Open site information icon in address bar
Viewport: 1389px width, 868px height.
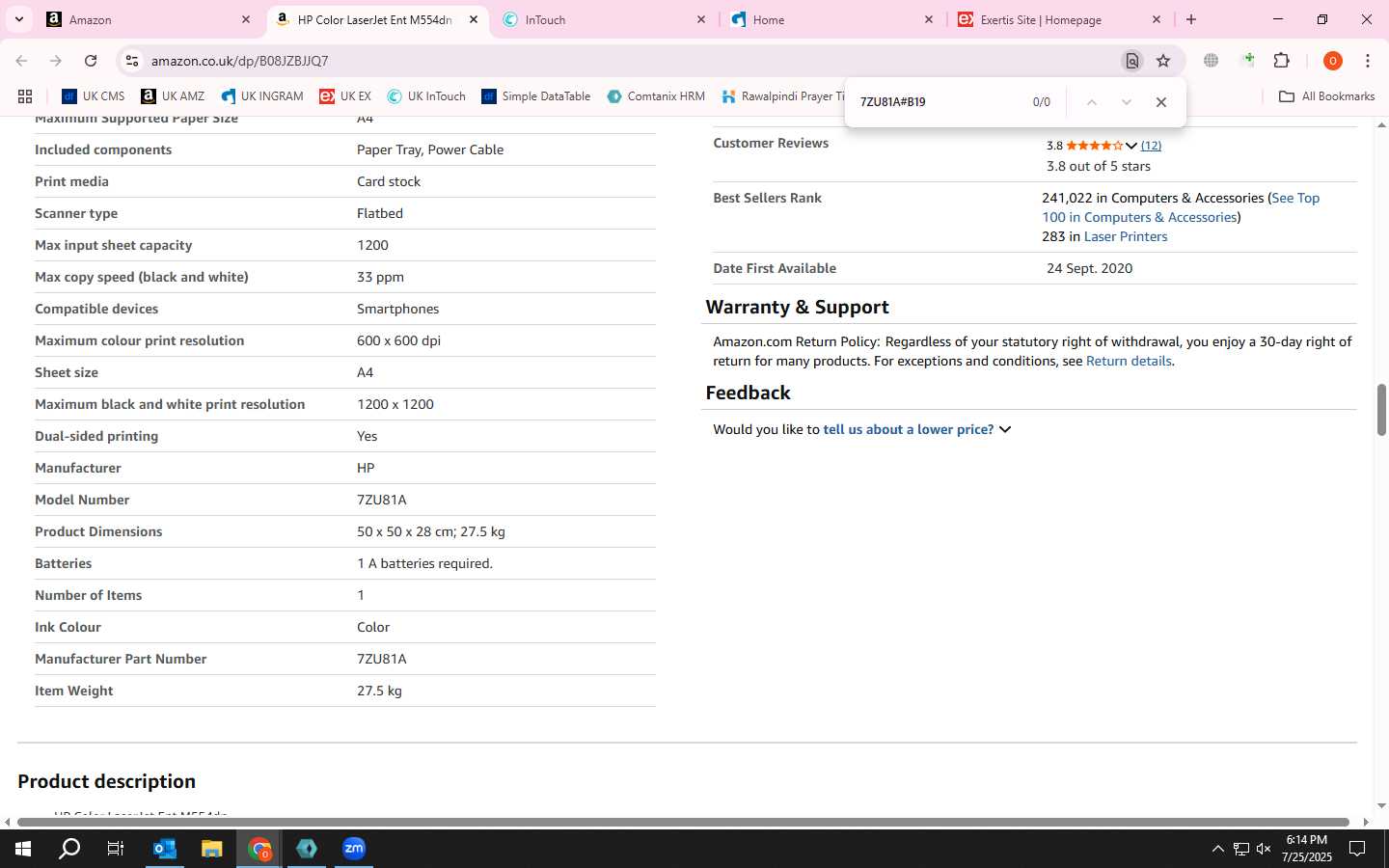tap(132, 61)
